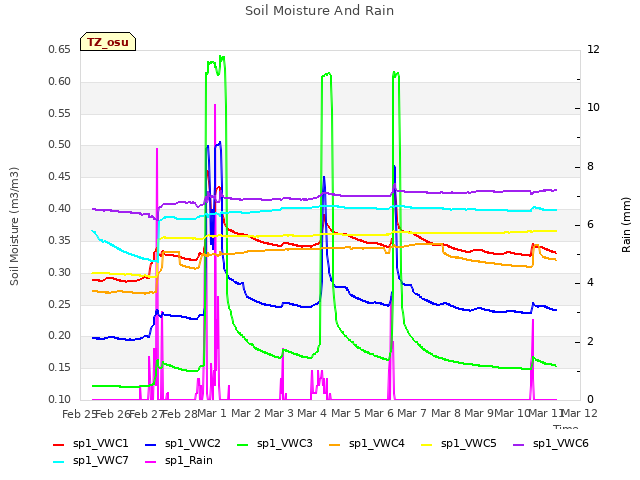This screenshot has height=480, width=640.
Task: Click the 0.25 soil moisture axis value
Action: click(60, 304)
